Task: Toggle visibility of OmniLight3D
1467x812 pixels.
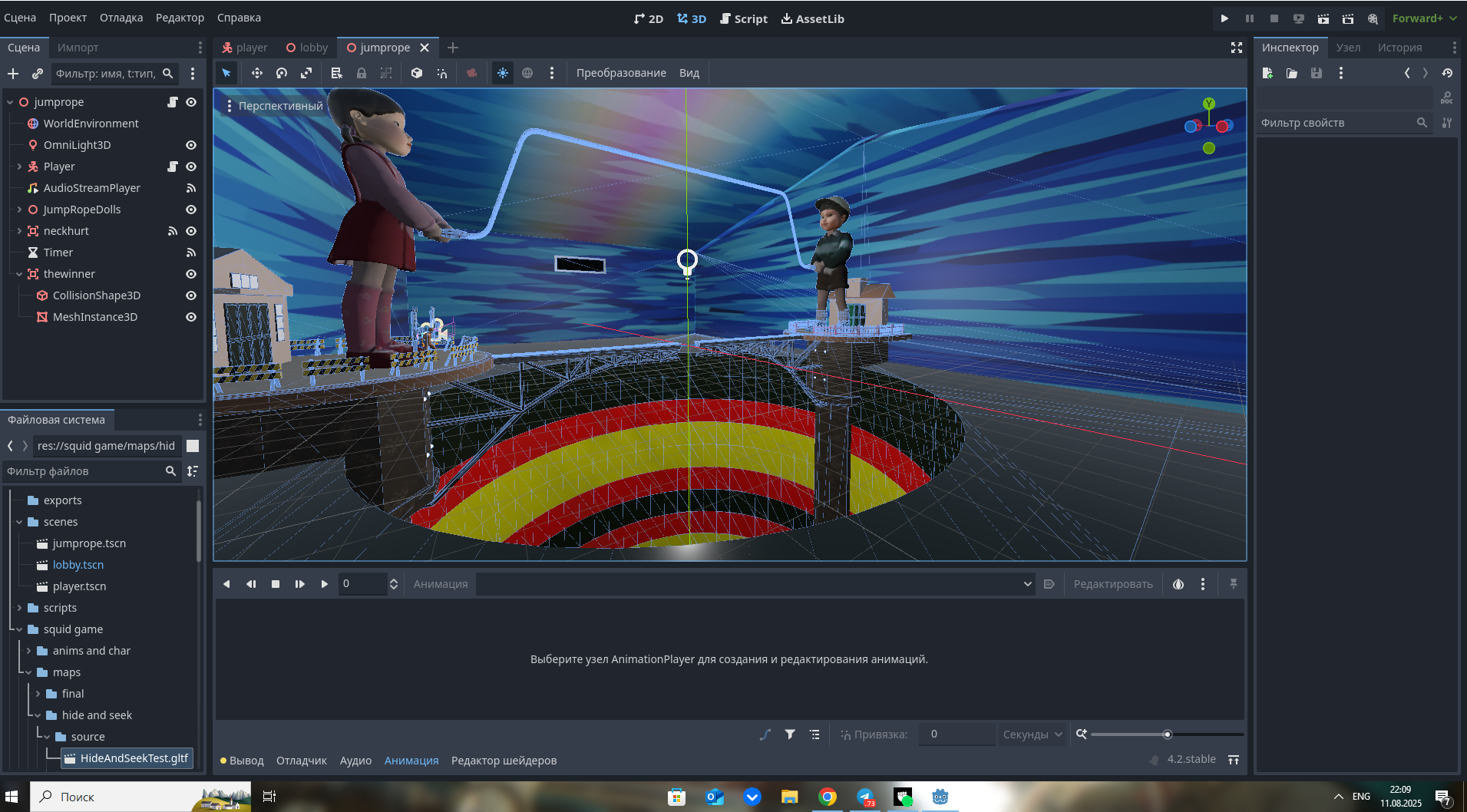Action: [x=191, y=145]
